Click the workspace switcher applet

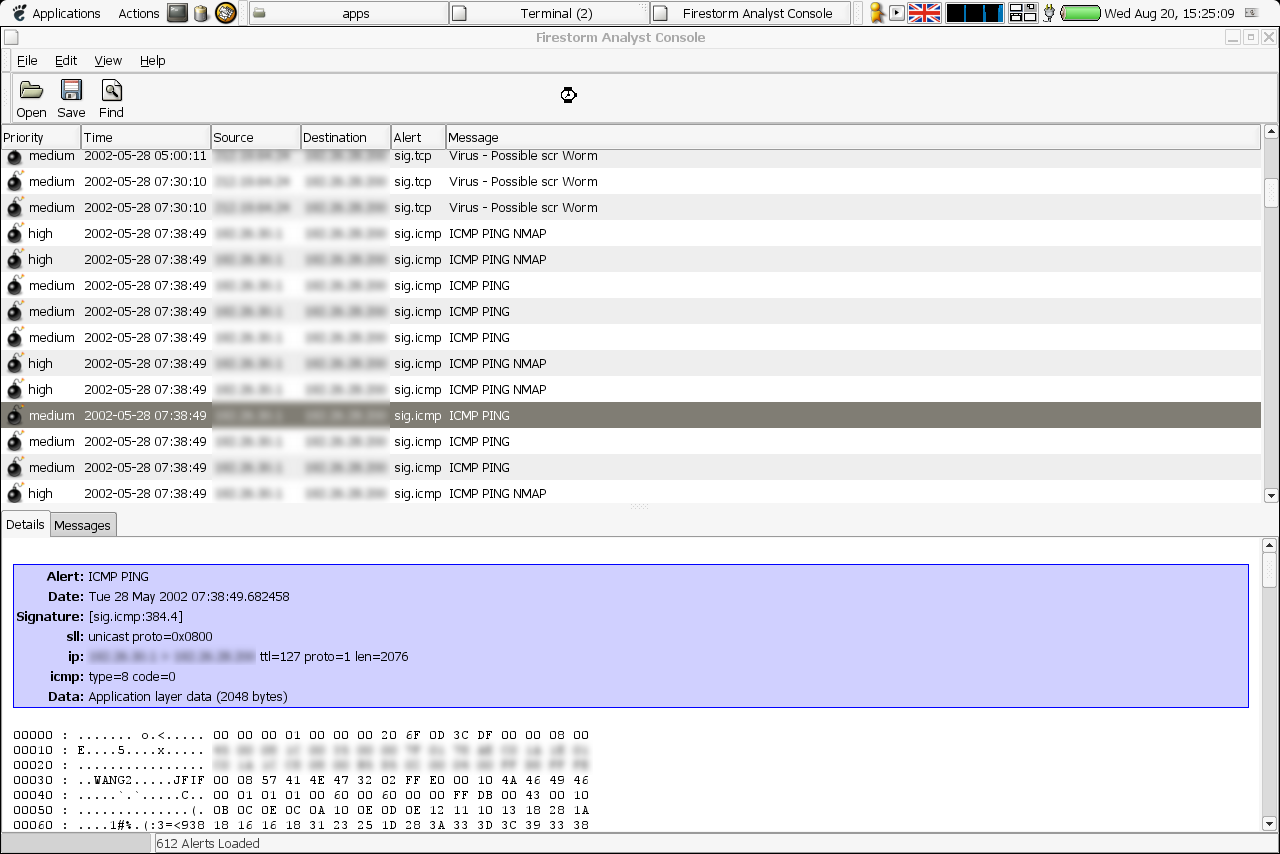coord(1023,13)
